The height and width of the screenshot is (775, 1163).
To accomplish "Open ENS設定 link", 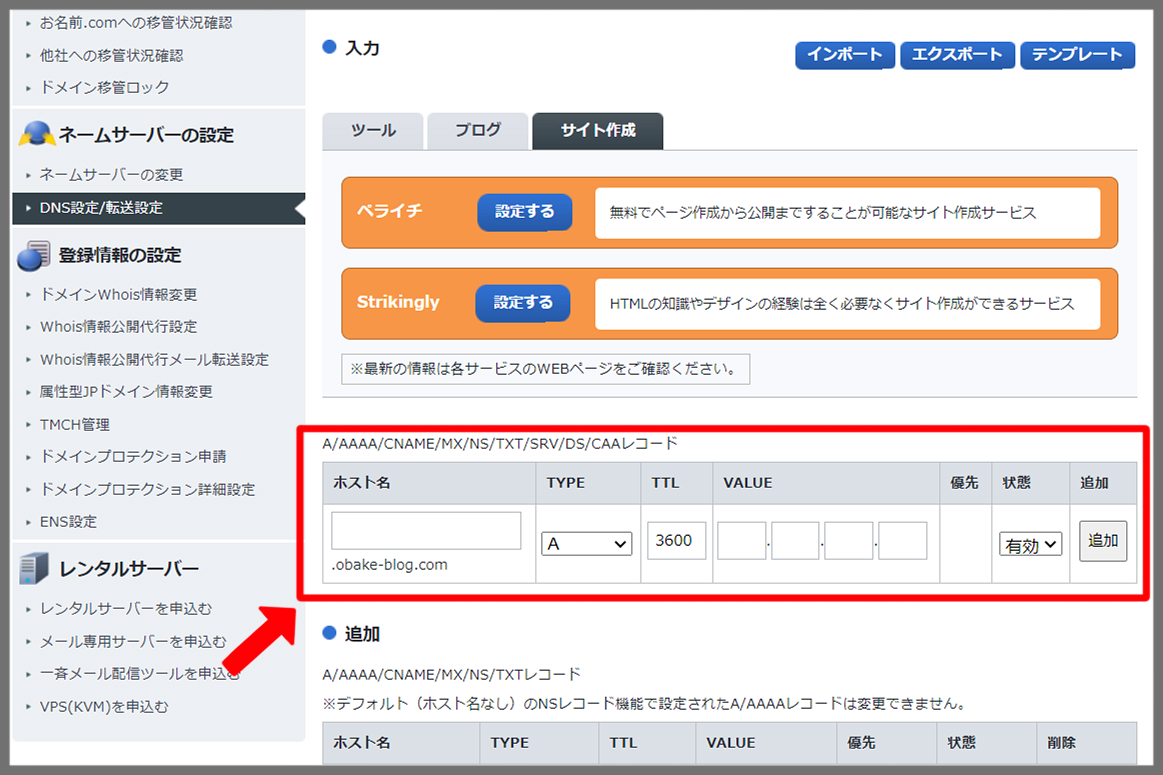I will pos(68,522).
